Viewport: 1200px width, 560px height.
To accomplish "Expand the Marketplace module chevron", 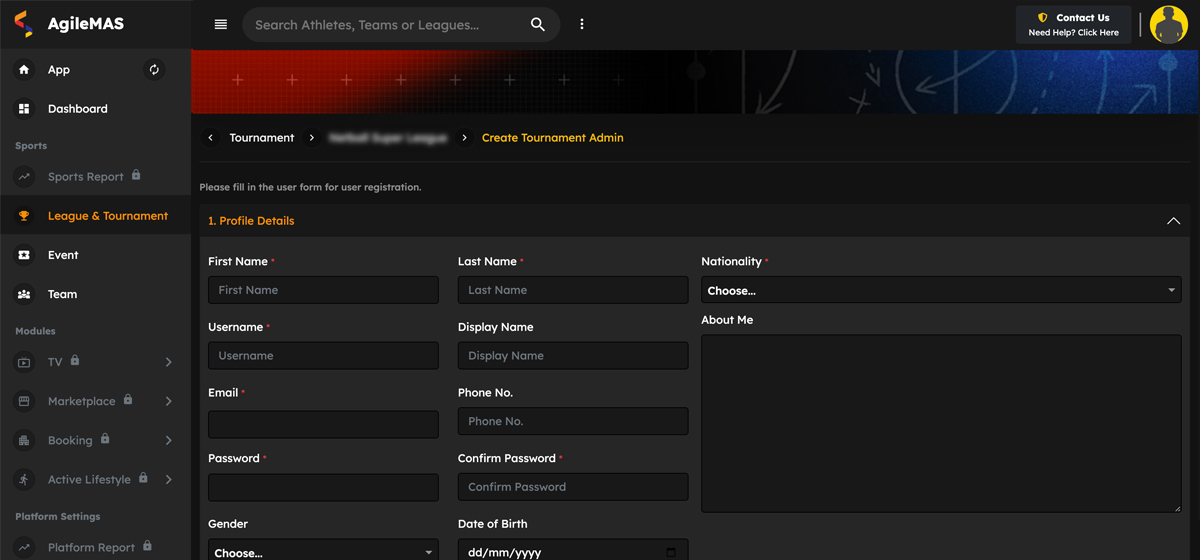I will [x=168, y=401].
